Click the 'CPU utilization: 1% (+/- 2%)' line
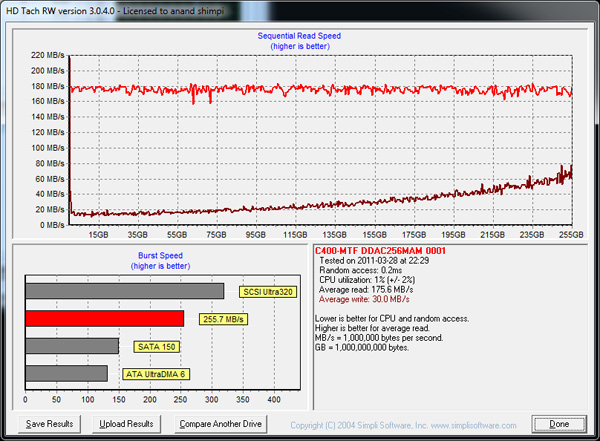 [x=367, y=280]
